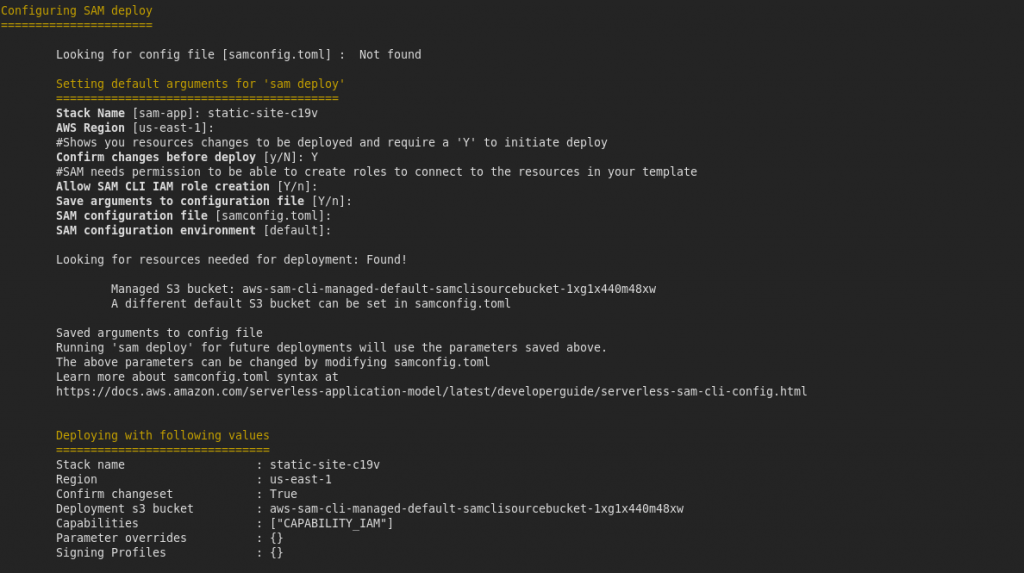
Task: Click the 'Saved arguments to config file' line
Action: [x=159, y=333]
